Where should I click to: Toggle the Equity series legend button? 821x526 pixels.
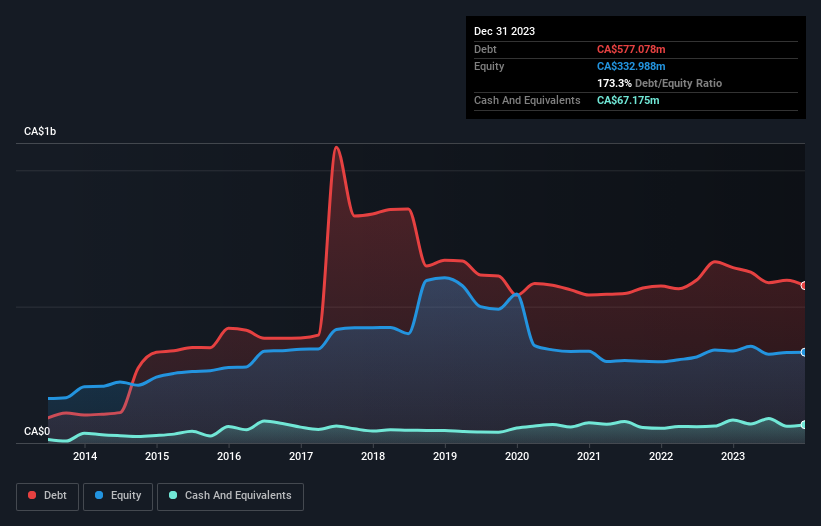click(118, 496)
